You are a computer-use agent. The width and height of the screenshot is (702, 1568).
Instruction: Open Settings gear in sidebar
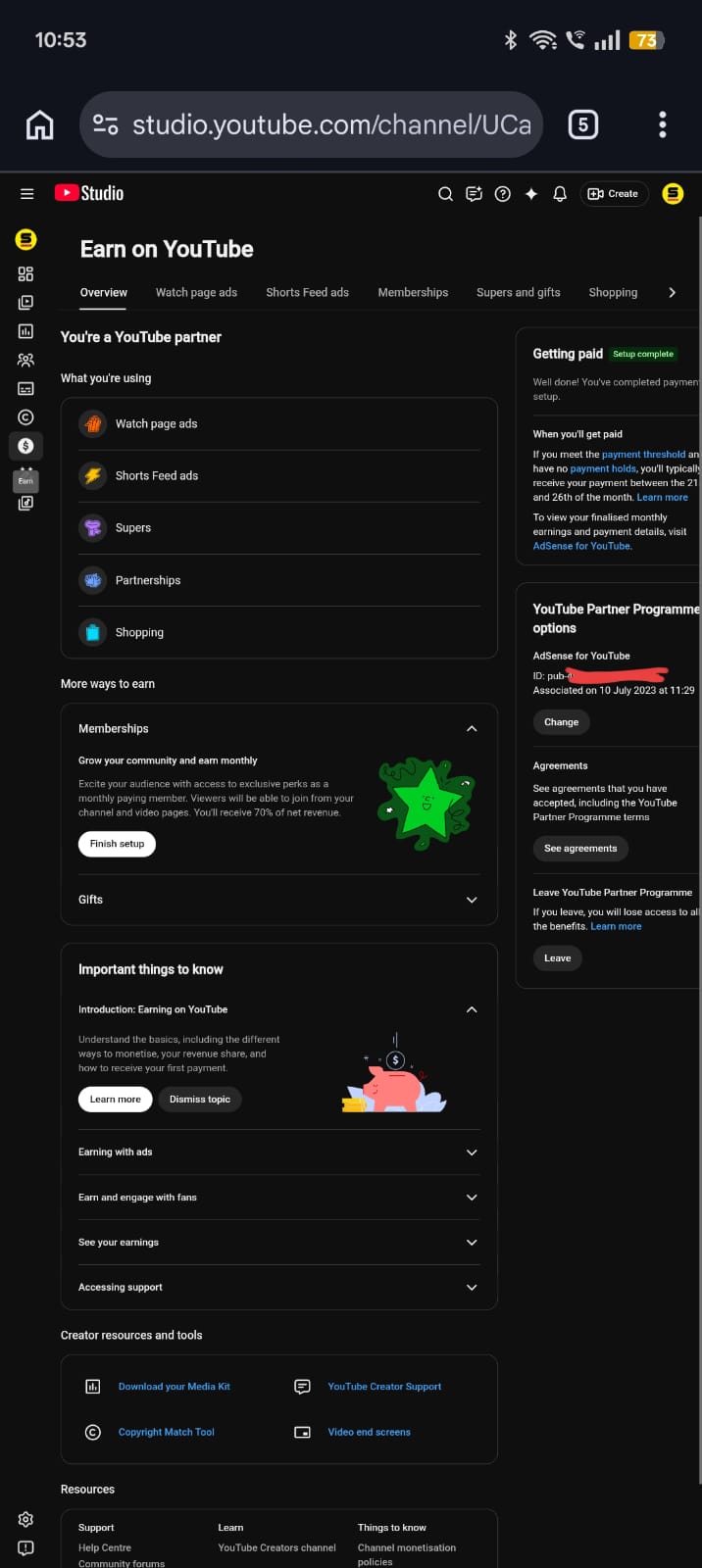(x=25, y=1519)
